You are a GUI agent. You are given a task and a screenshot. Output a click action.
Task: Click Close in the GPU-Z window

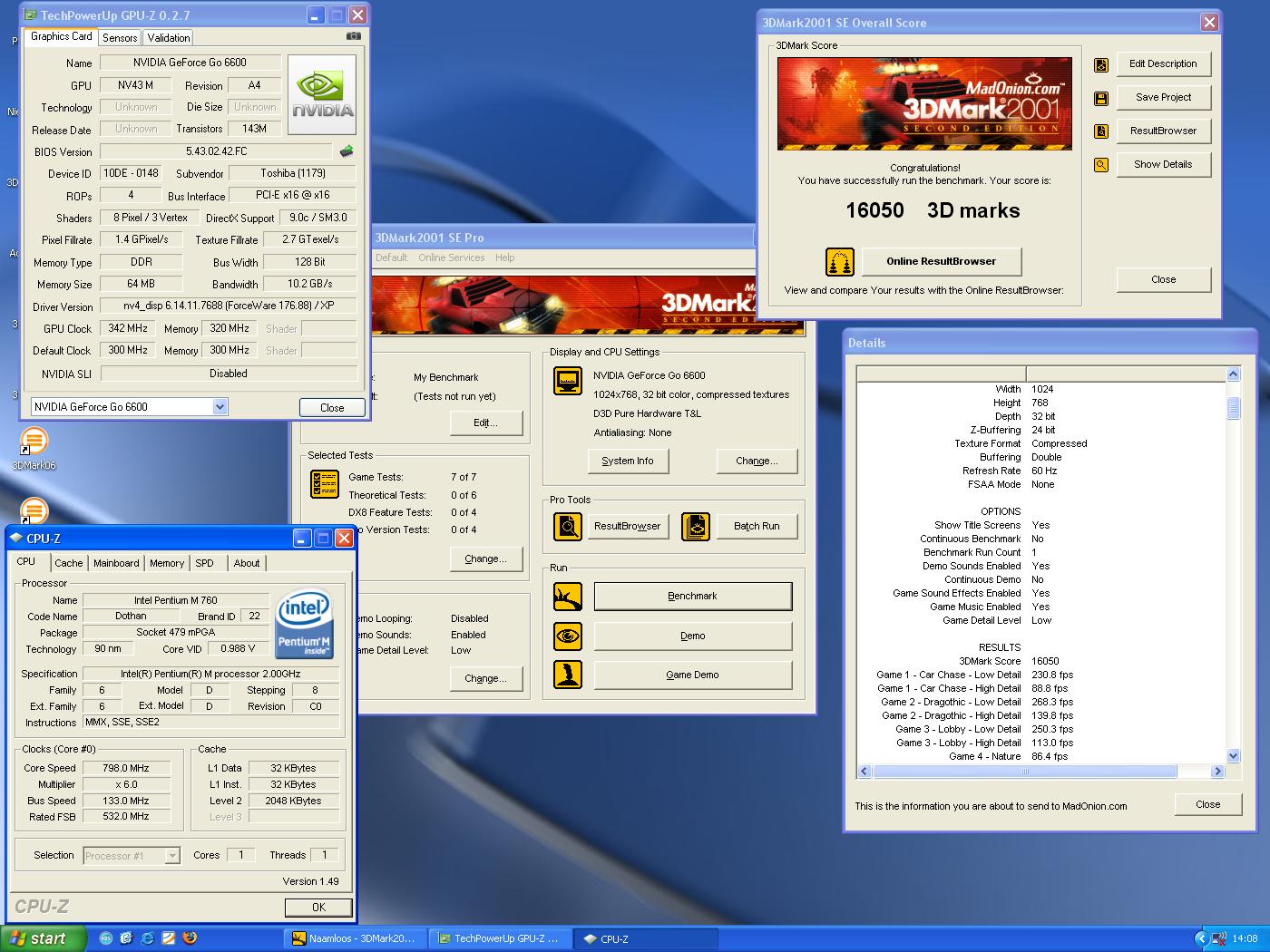coord(332,408)
